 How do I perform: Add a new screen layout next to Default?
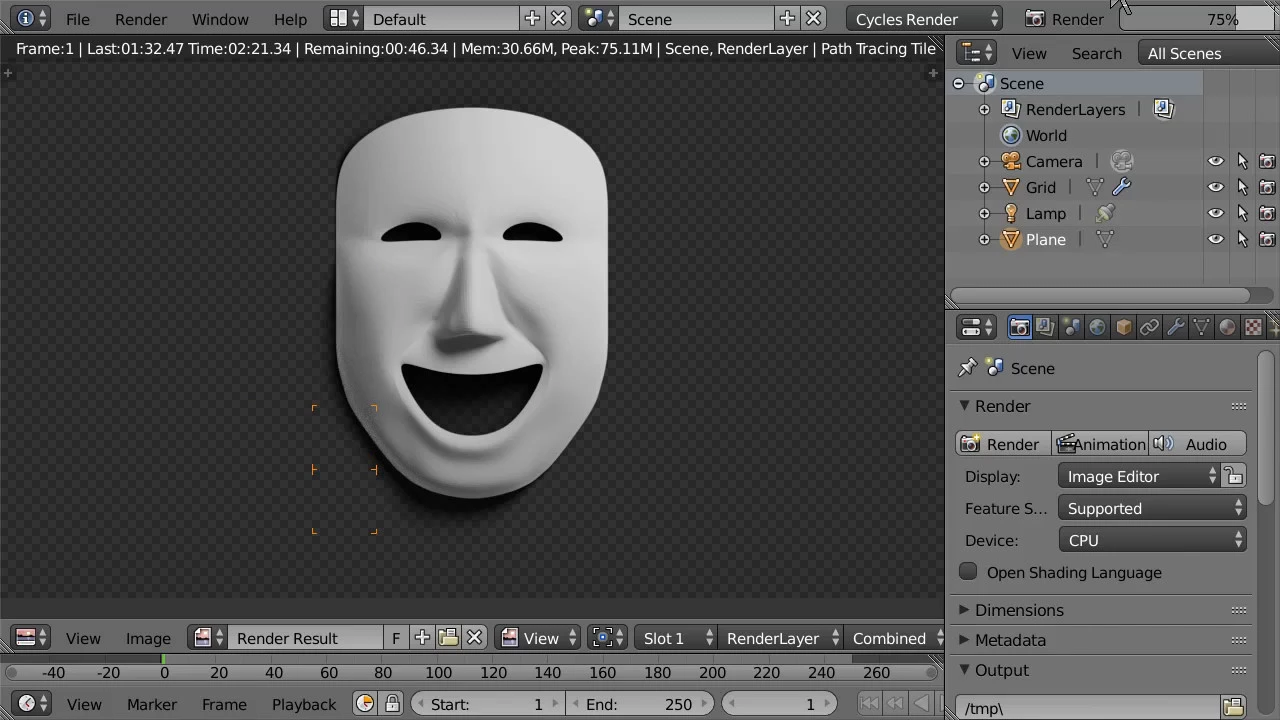click(x=532, y=19)
